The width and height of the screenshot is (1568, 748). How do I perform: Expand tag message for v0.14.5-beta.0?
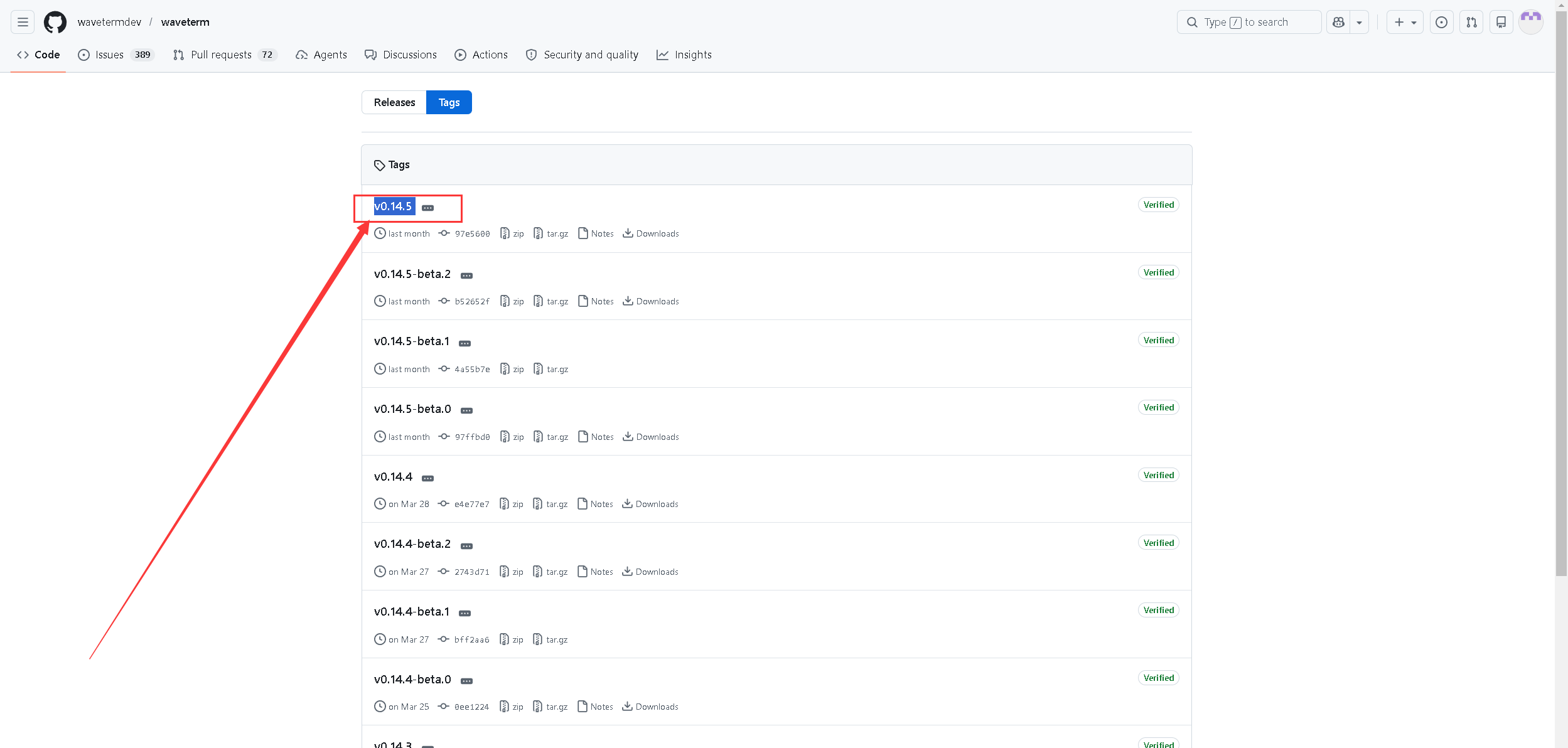[467, 410]
